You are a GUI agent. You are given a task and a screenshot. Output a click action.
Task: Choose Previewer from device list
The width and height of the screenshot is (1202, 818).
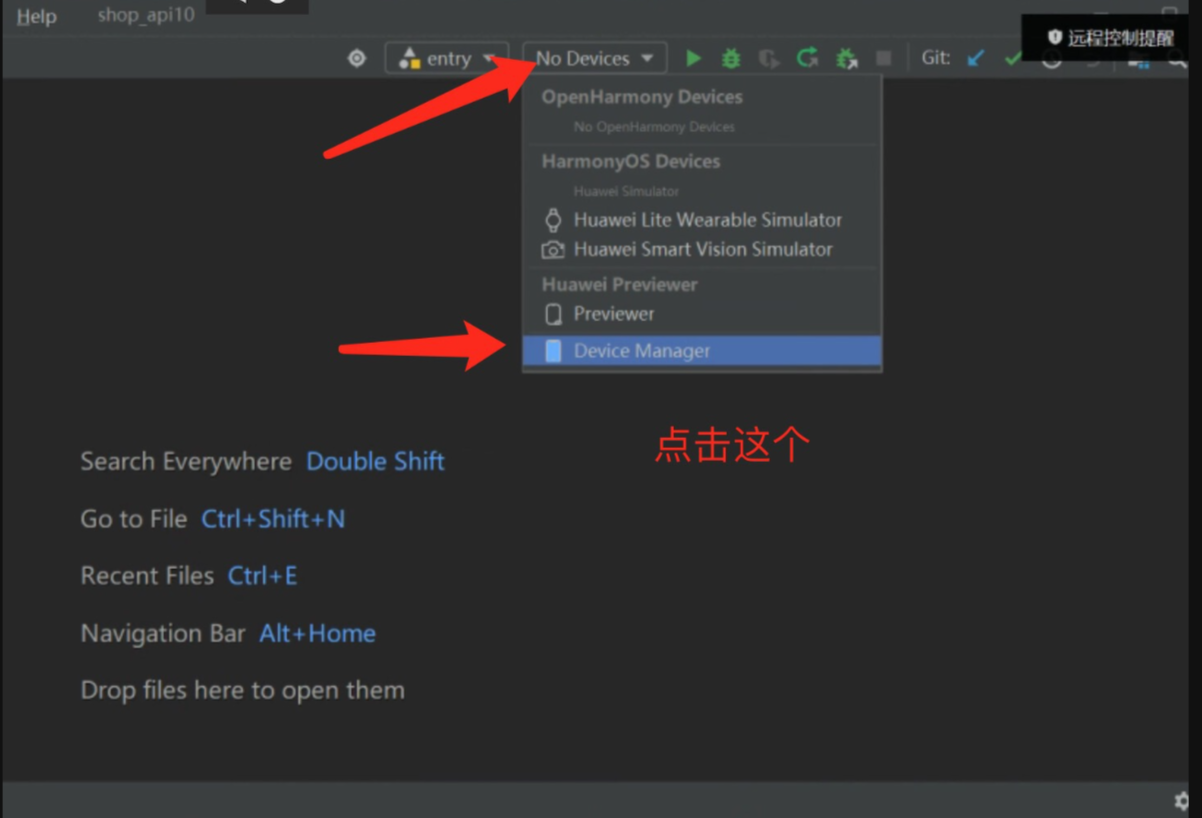pos(702,314)
